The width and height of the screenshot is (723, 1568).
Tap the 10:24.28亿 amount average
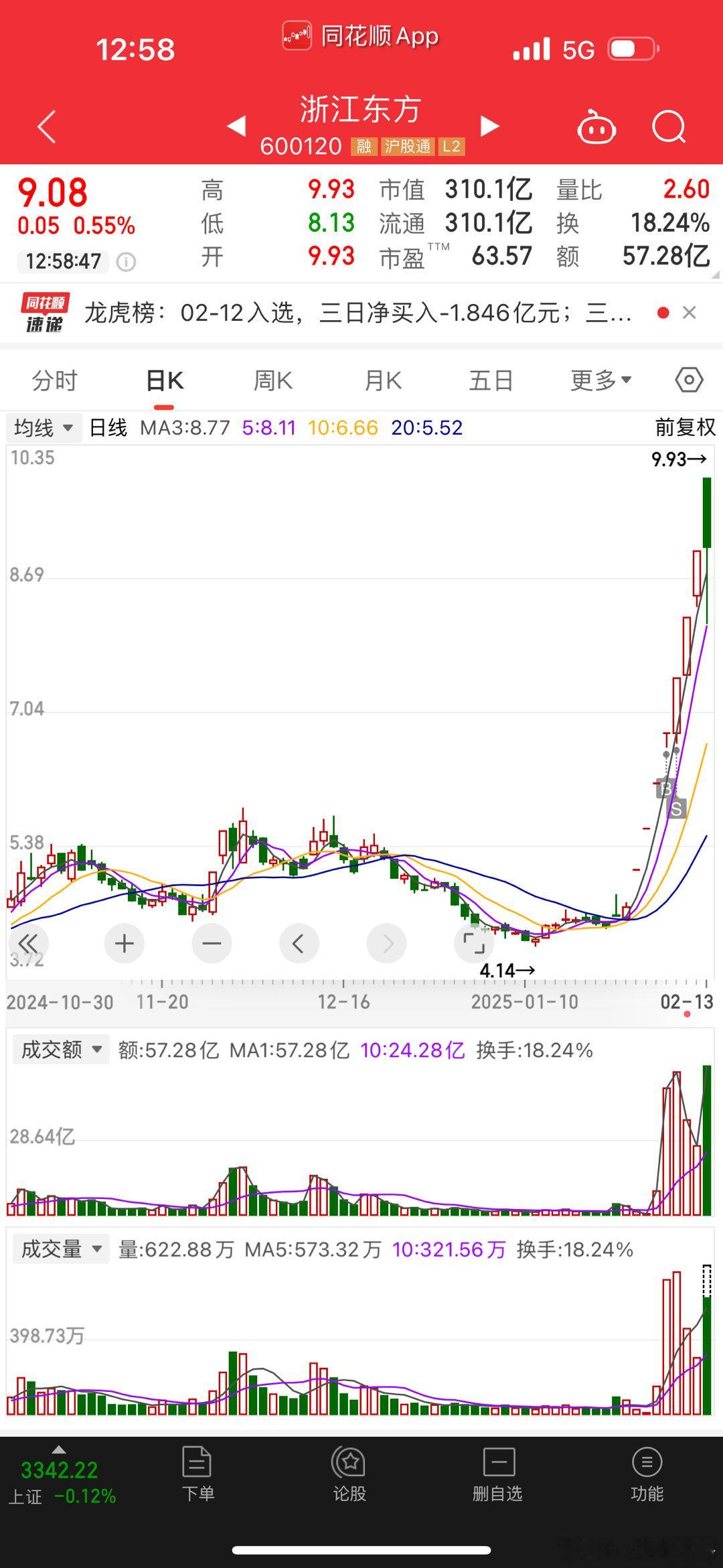(412, 1050)
